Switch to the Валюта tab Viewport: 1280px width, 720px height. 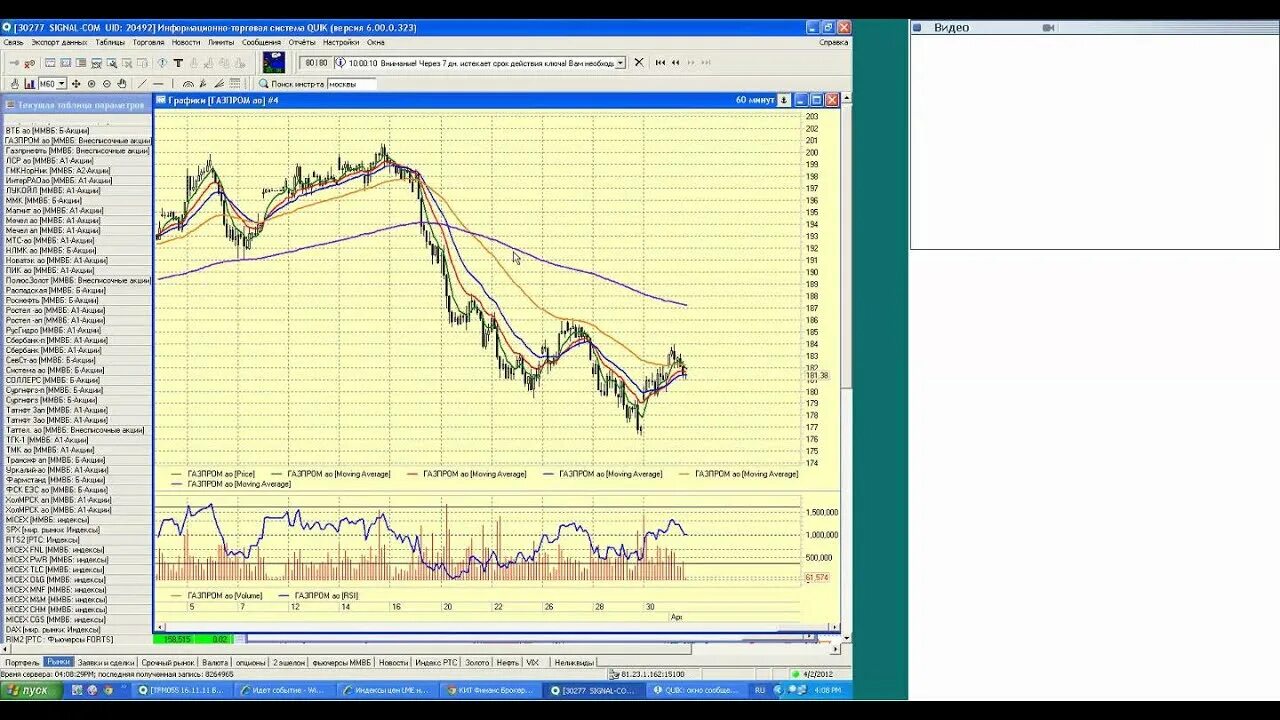tap(215, 662)
